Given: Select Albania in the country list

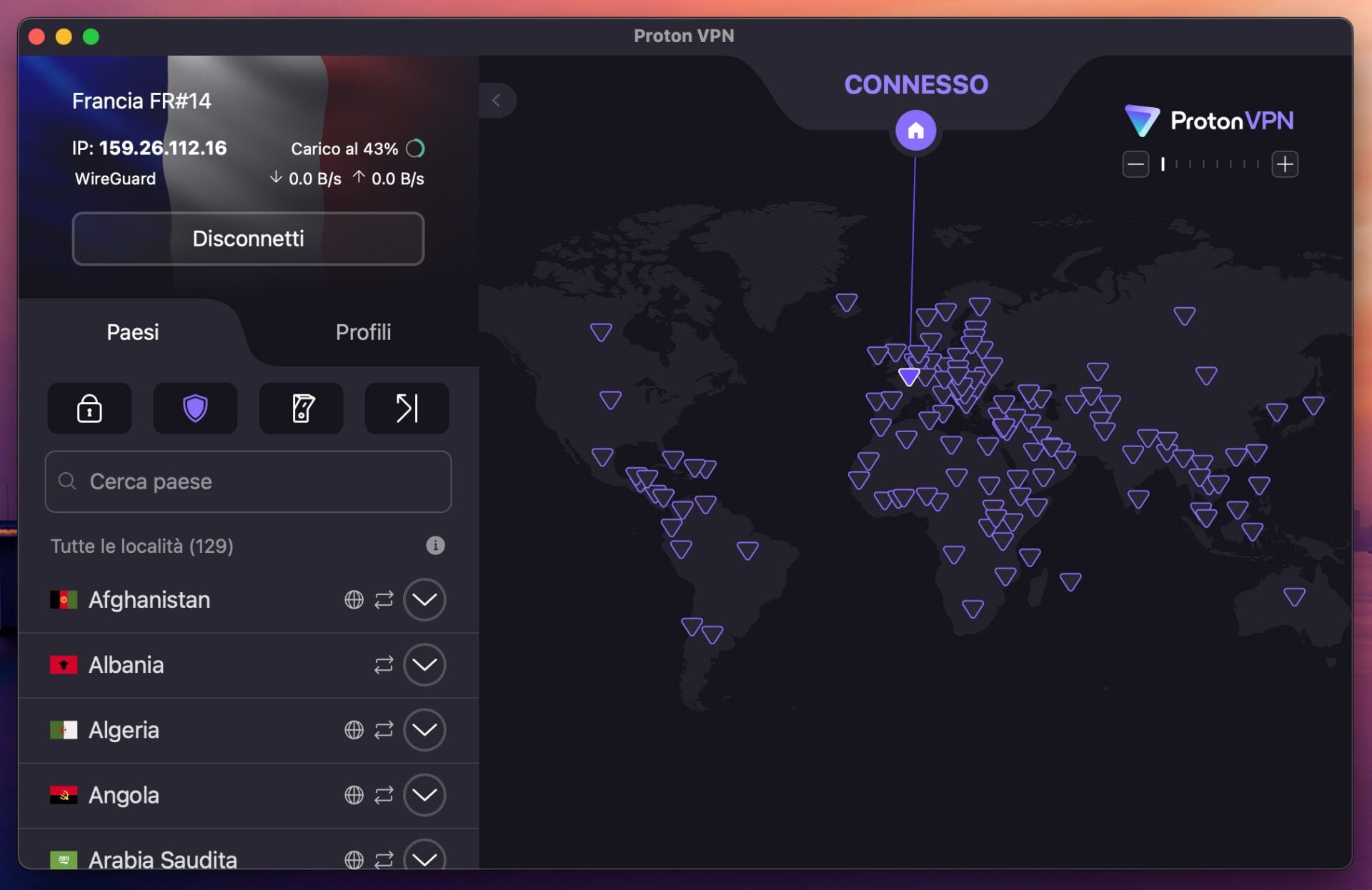Looking at the screenshot, I should click(248, 665).
